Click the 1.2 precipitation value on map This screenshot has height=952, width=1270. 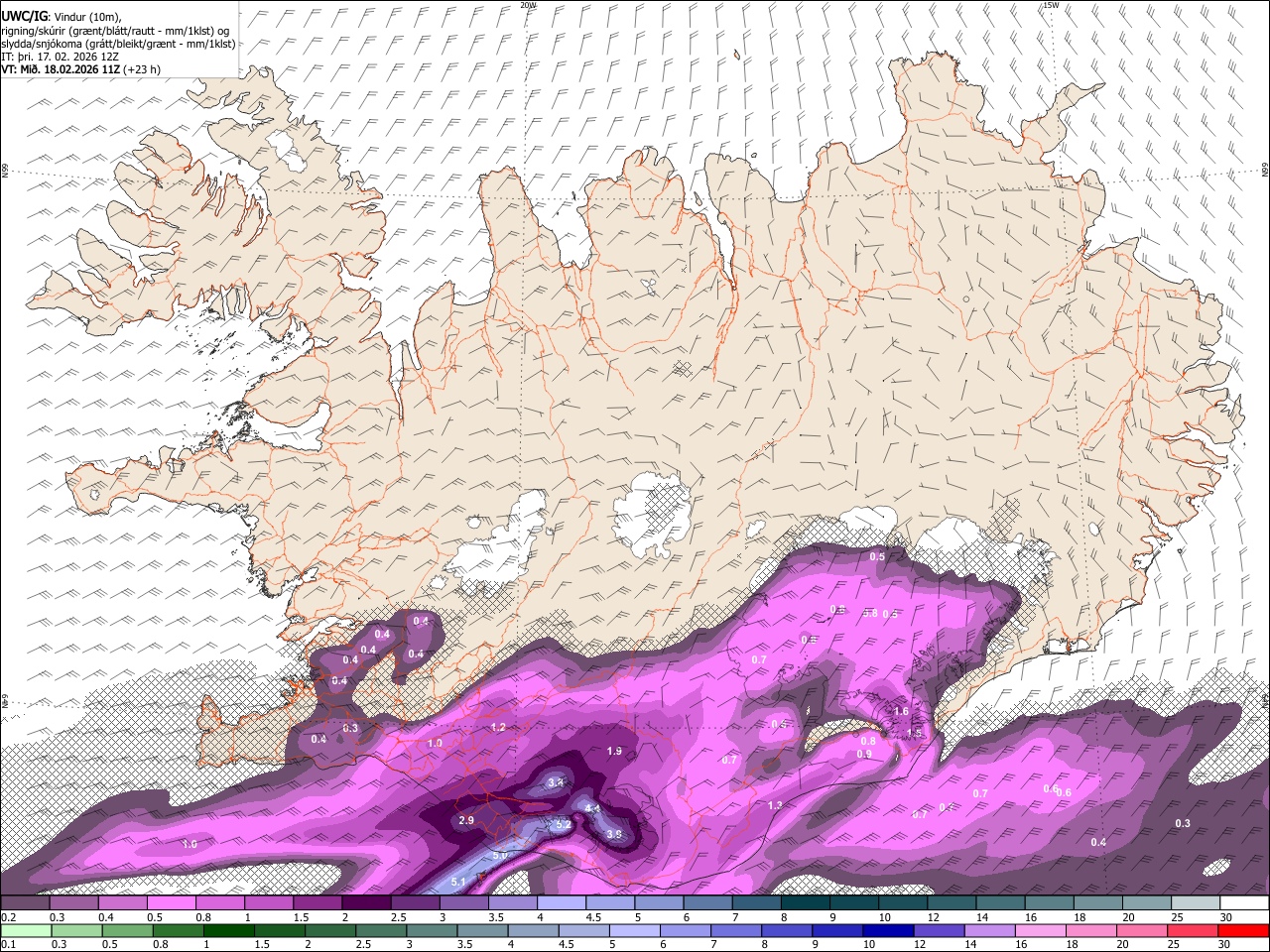coord(498,728)
